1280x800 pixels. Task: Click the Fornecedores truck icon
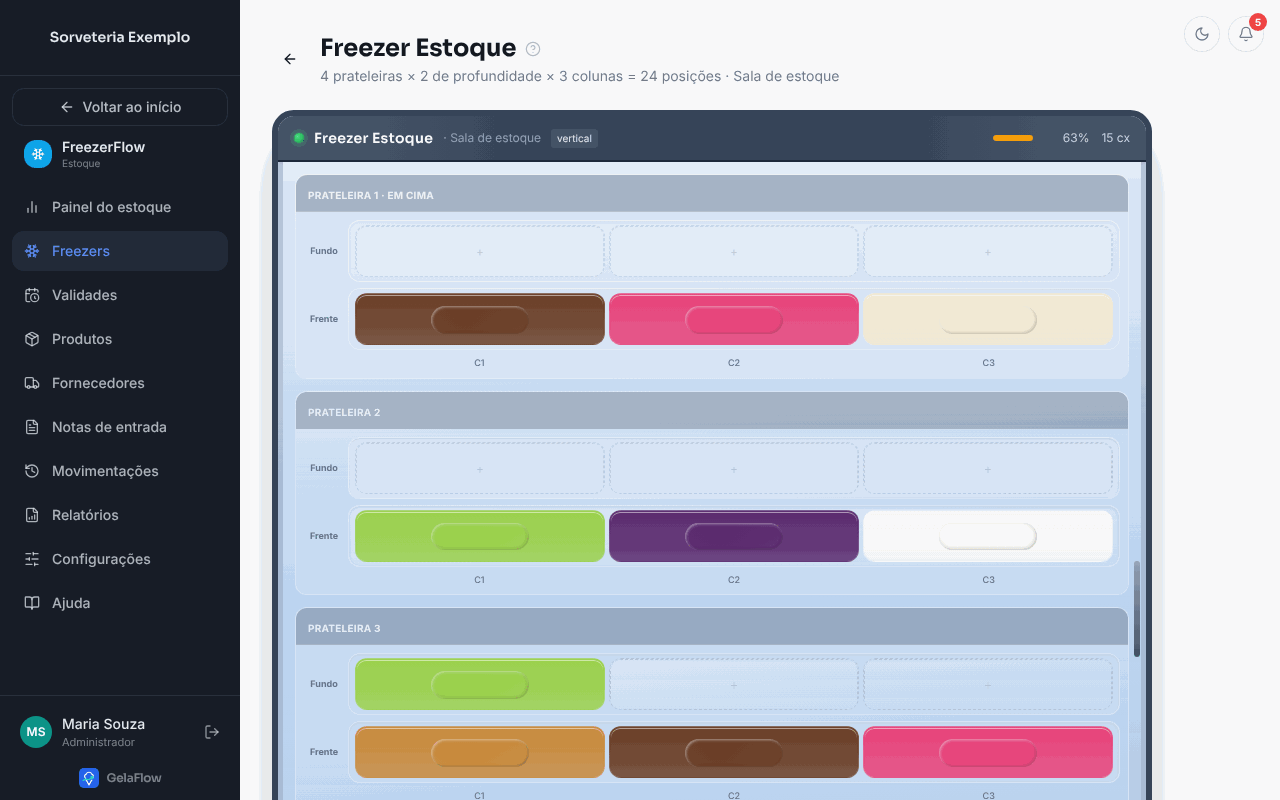32,383
